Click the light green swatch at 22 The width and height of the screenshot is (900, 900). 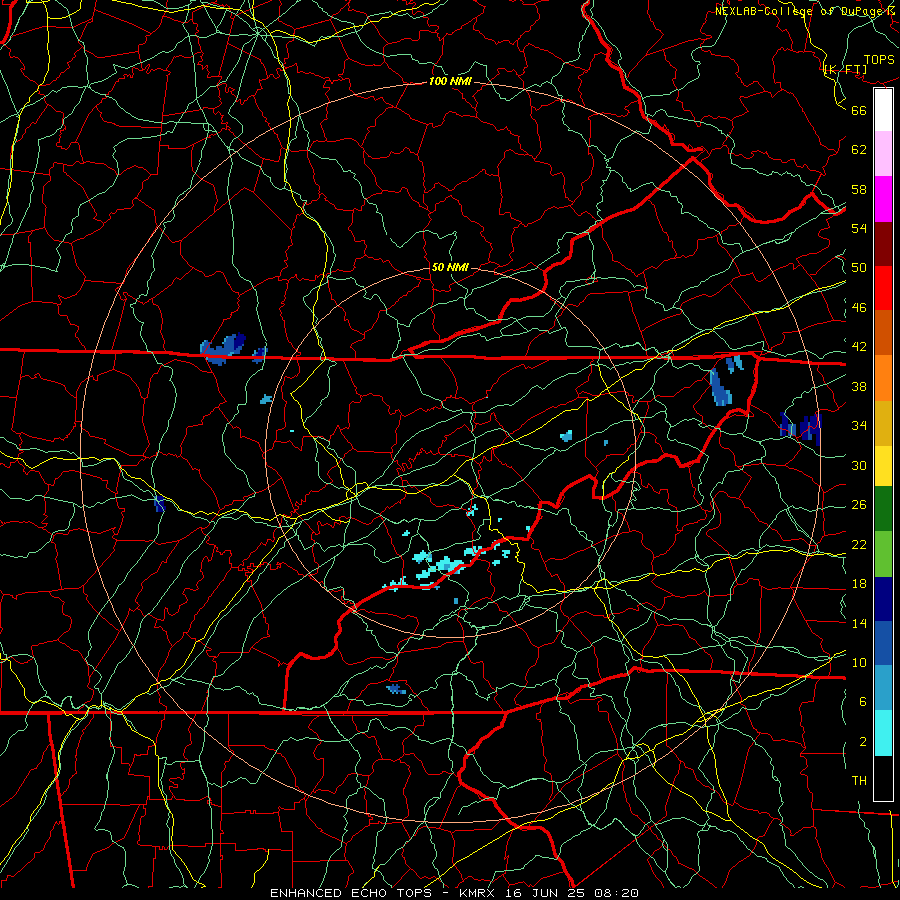point(883,554)
